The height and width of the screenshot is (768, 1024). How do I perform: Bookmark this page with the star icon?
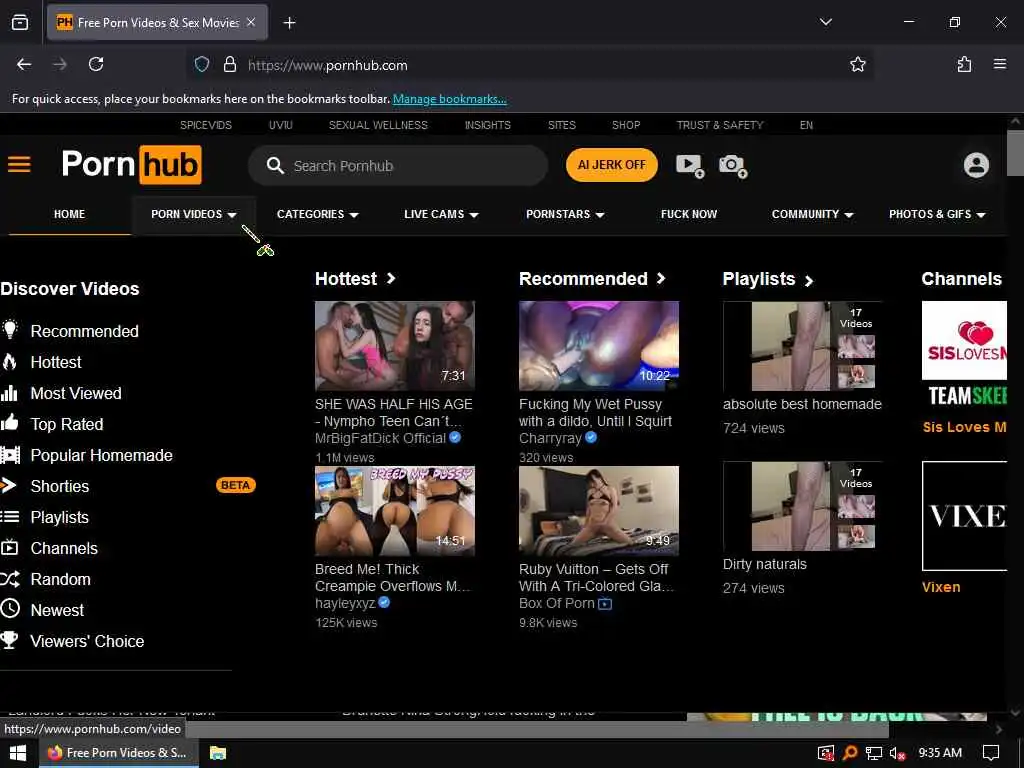857,64
